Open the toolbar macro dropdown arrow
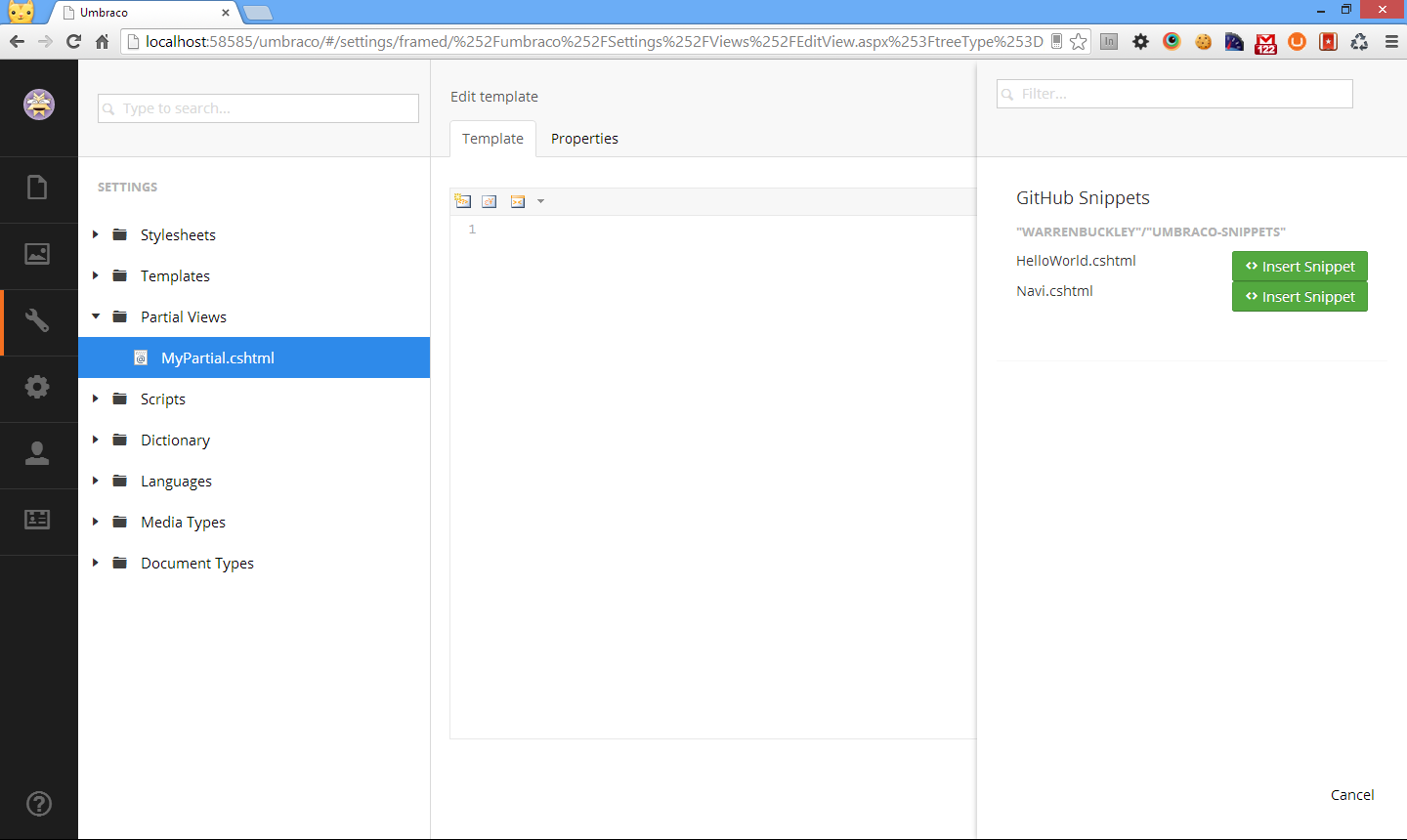Viewport: 1407px width, 840px height. coord(540,201)
